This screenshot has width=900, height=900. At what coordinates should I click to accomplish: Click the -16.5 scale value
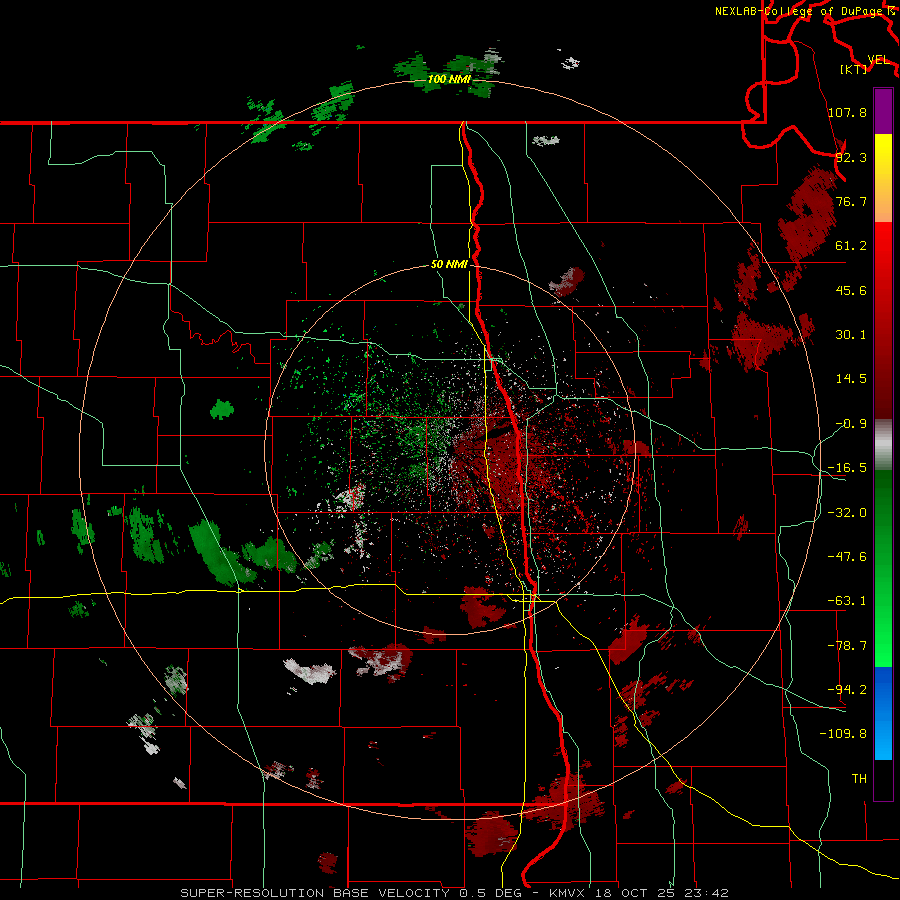[847, 468]
